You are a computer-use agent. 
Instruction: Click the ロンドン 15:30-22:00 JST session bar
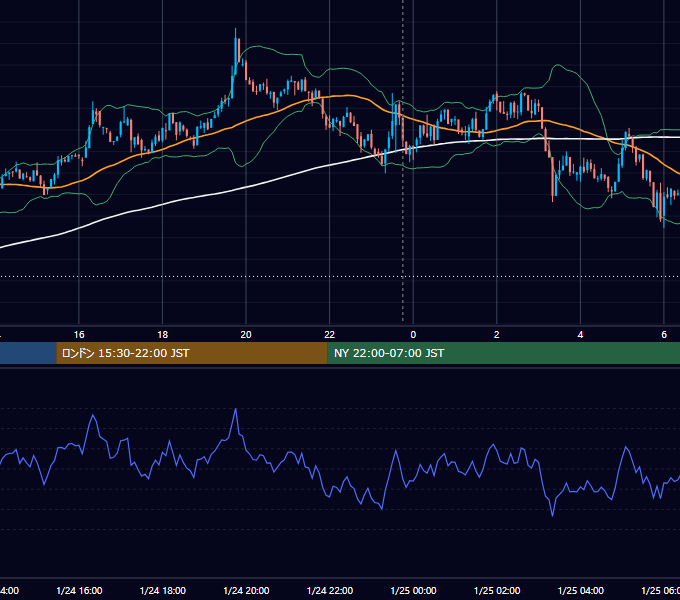192,353
